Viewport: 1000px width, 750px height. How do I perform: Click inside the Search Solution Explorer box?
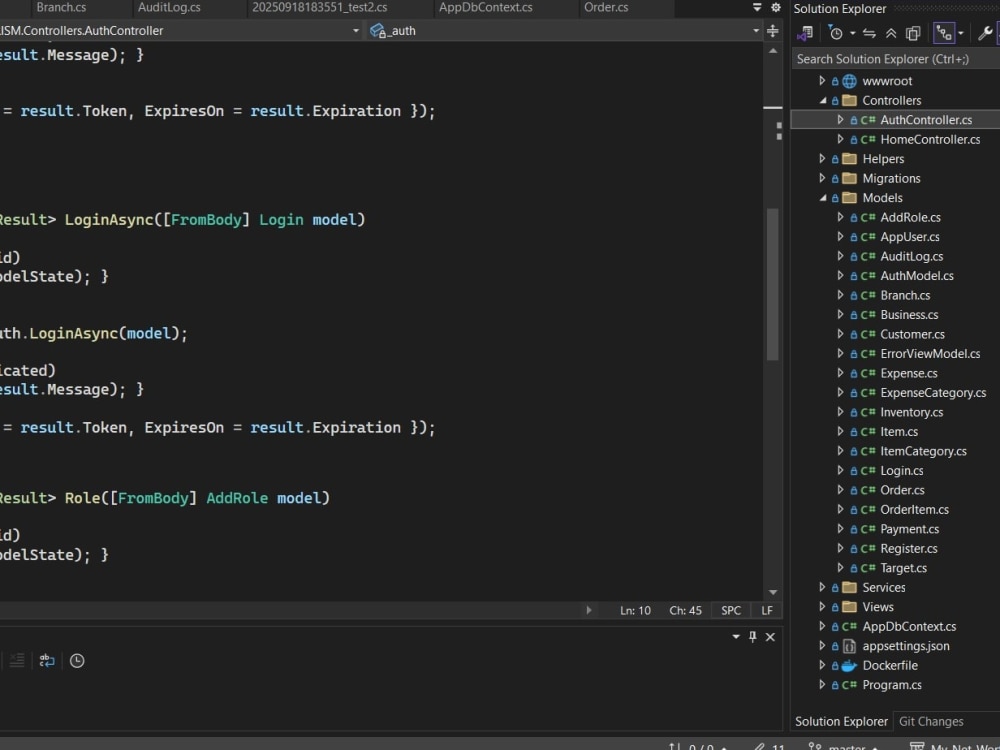click(x=890, y=58)
